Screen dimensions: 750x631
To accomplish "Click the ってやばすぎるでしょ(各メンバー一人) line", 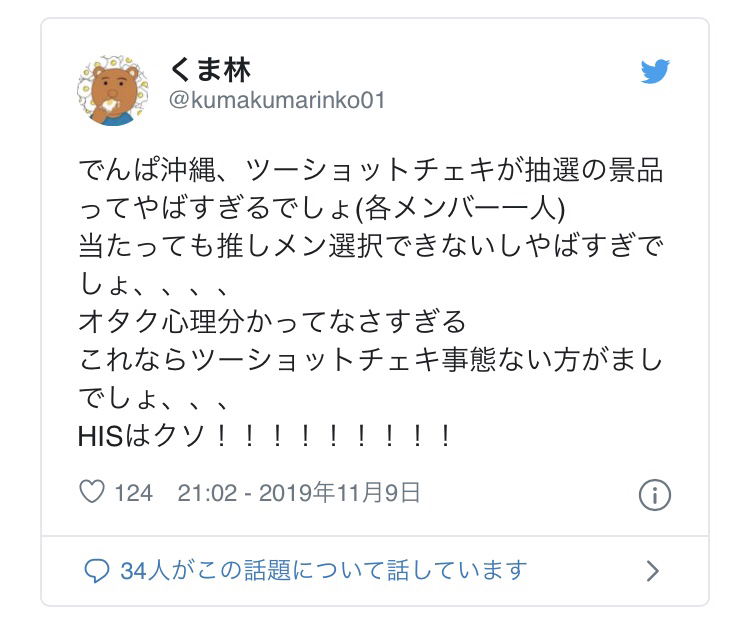I will (x=322, y=208).
